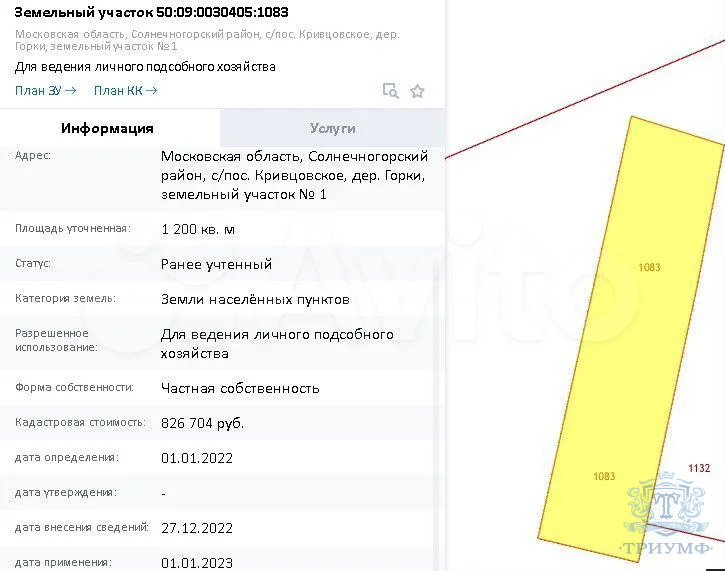Switch to the Услуги tab
The width and height of the screenshot is (725, 571).
coord(332,128)
